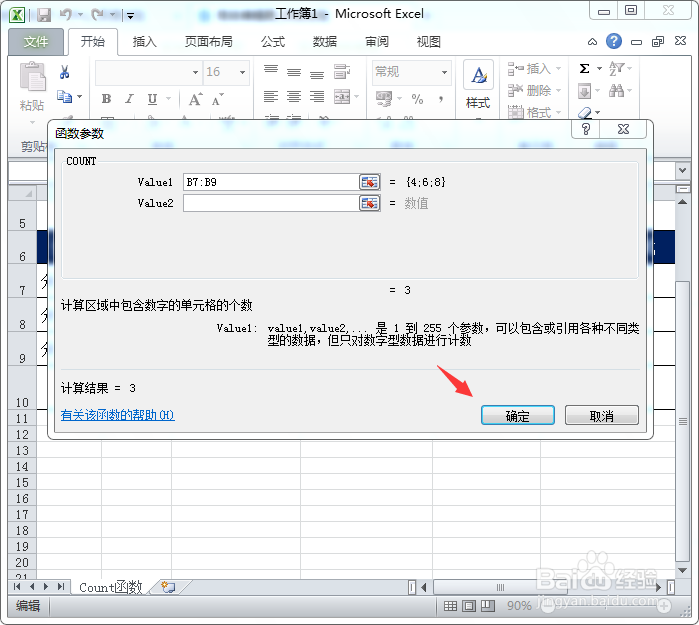Click the Paste icon in the ribbon

click(x=32, y=77)
